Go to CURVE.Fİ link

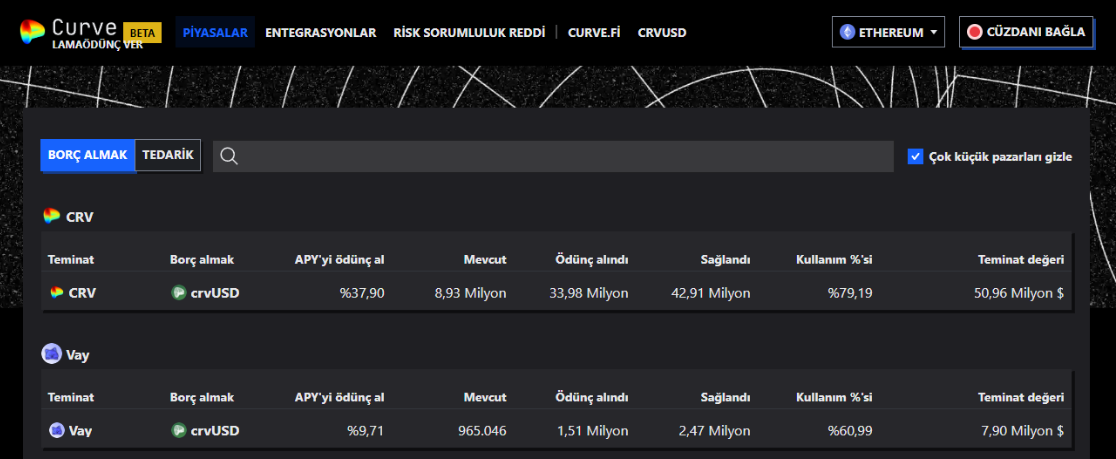pos(594,33)
